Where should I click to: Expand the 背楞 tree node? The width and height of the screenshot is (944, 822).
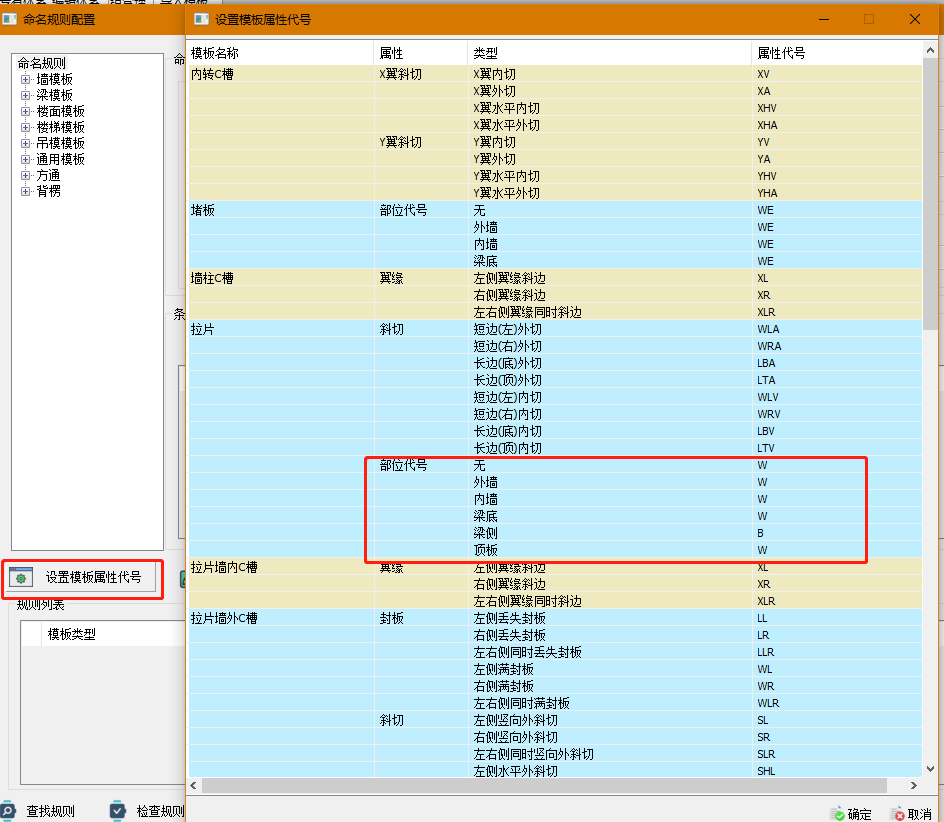(25, 191)
